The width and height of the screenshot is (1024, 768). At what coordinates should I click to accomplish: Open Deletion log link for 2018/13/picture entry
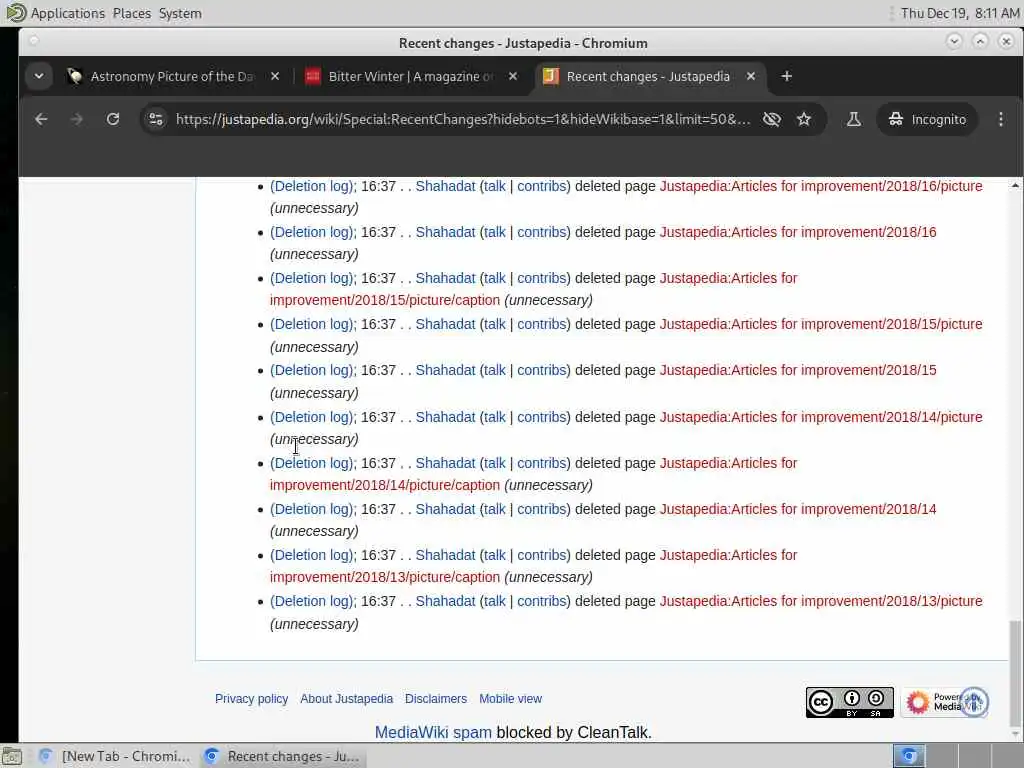click(x=313, y=601)
